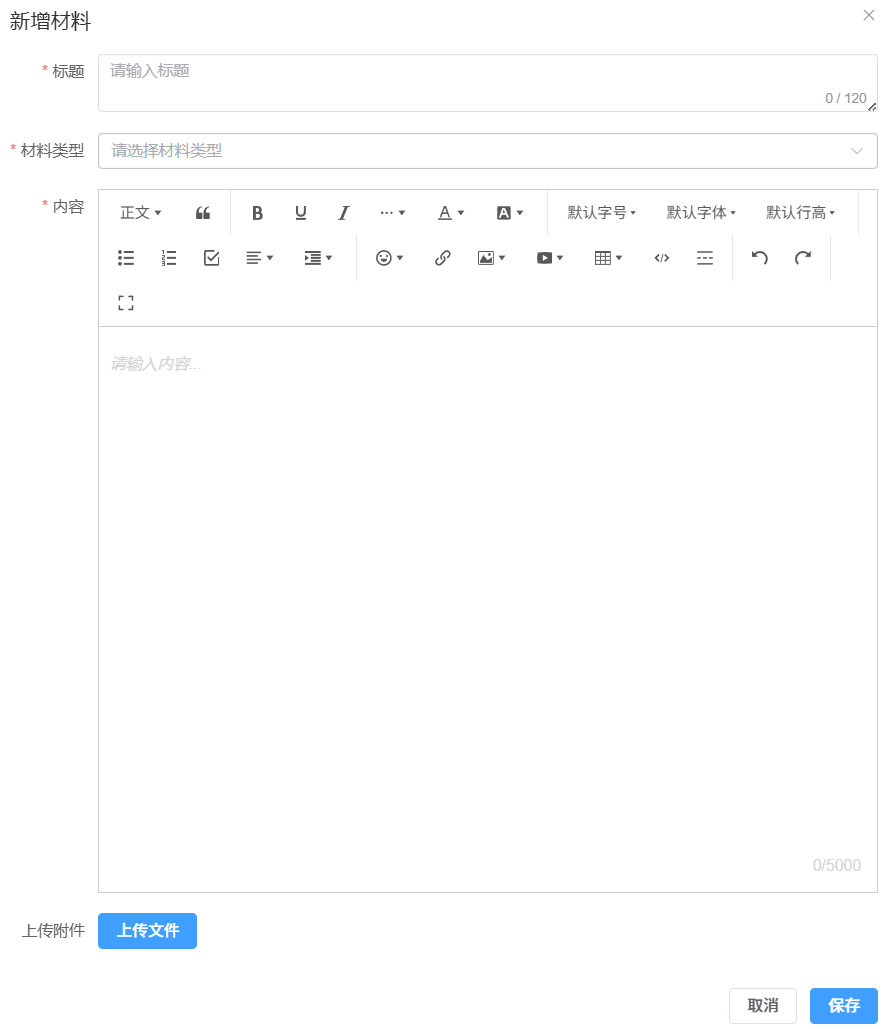The width and height of the screenshot is (889, 1029).
Task: Toggle italic text style
Action: coord(343,213)
